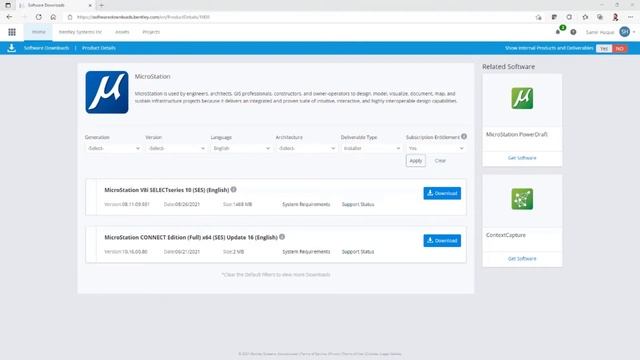640x360 pixels.
Task: Open the Subscription Entitlement dropdown
Action: pos(436,148)
